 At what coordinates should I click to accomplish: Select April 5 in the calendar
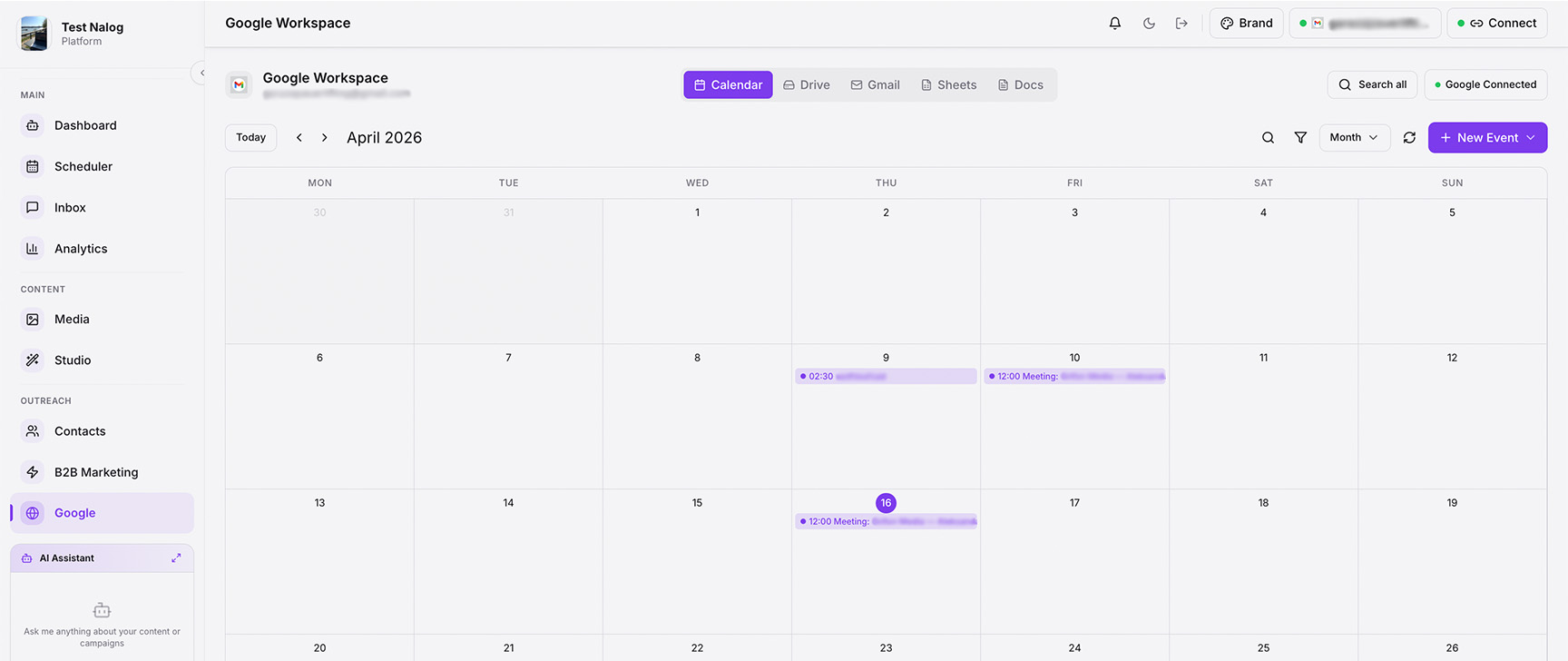[1452, 212]
